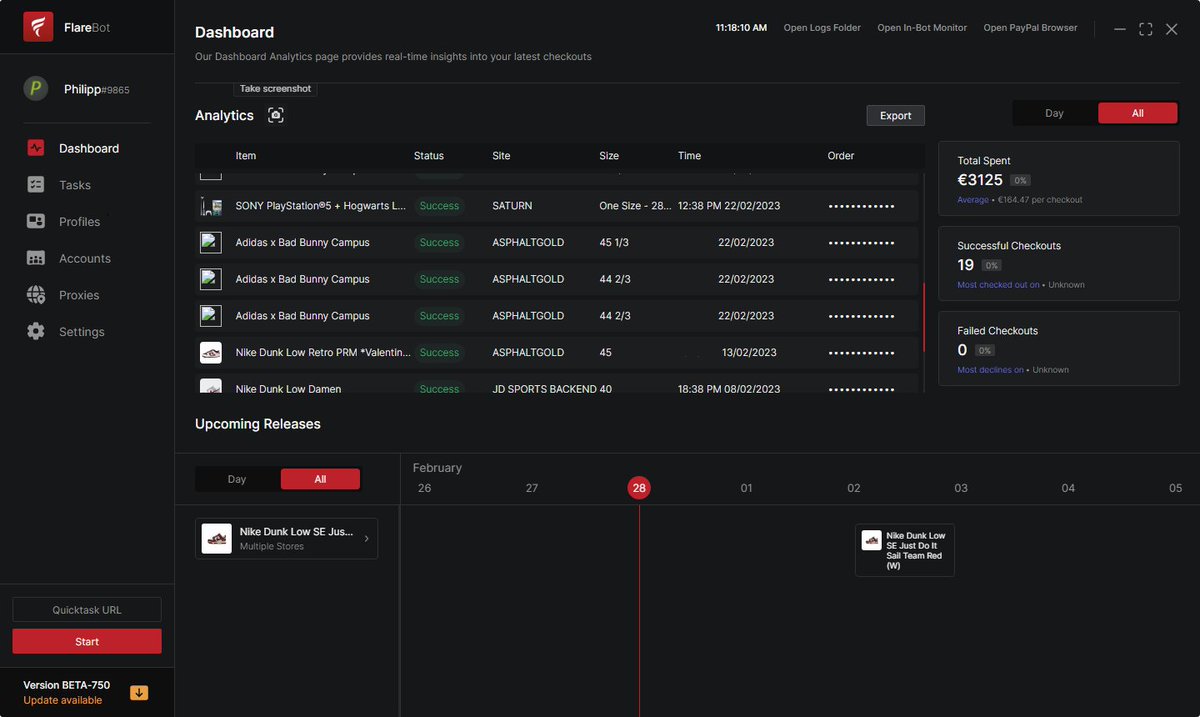Screen dimensions: 1200x717
Task: Click the JD SPORTS BACKEND site cell
Action: tap(544, 389)
